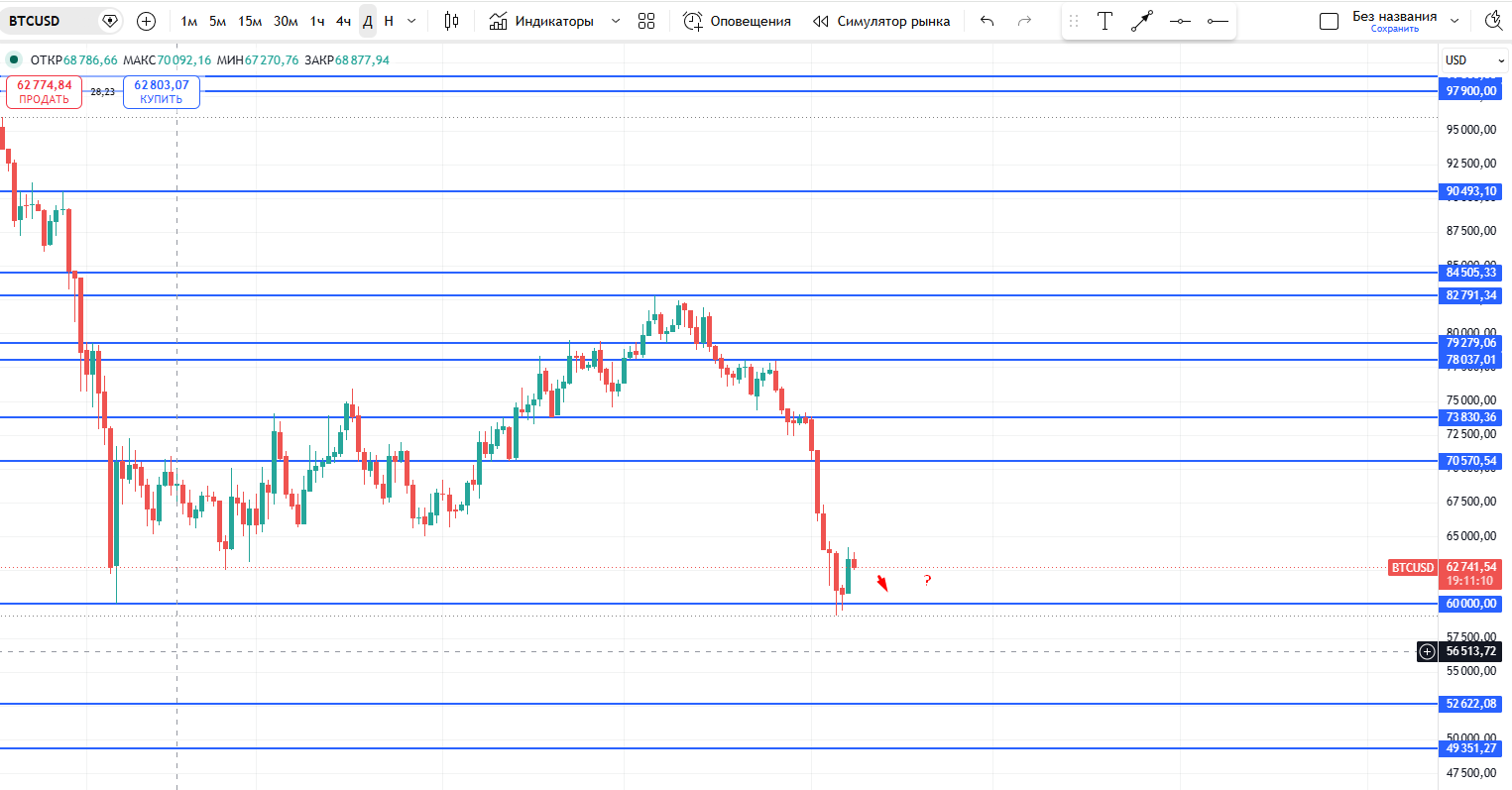Select the 97900,00 horizontal line label

(1471, 91)
